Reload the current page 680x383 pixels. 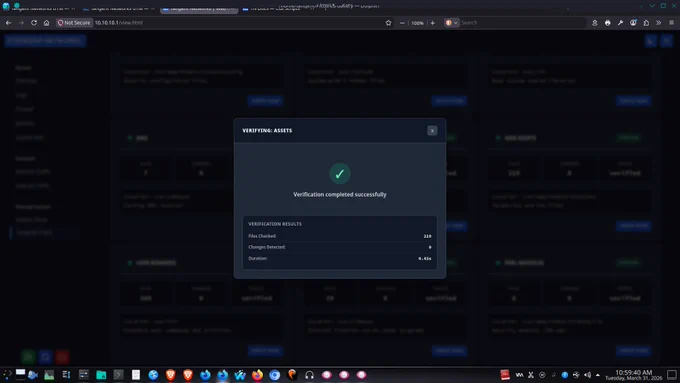[x=34, y=23]
